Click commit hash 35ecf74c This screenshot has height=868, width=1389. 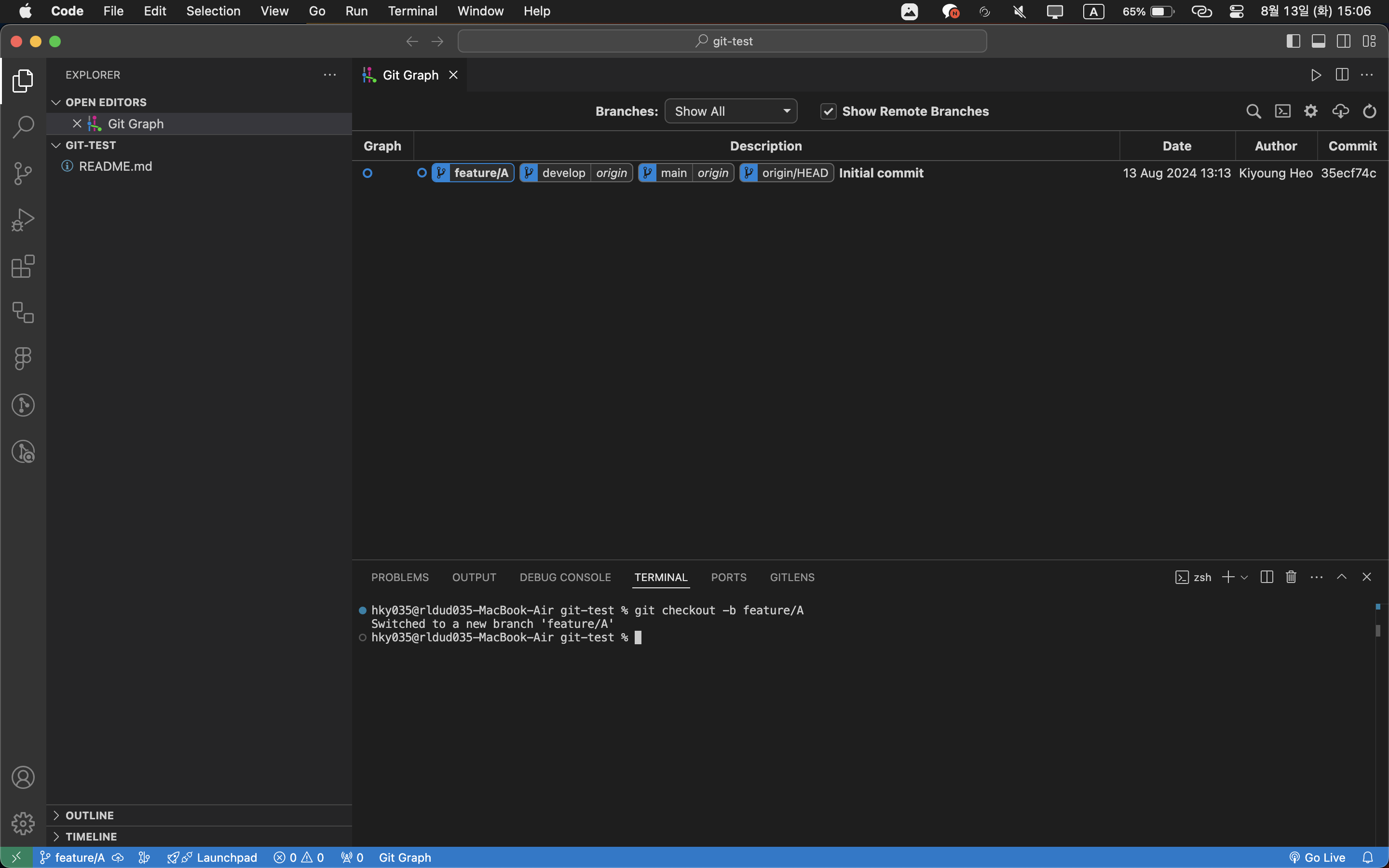[x=1348, y=173]
